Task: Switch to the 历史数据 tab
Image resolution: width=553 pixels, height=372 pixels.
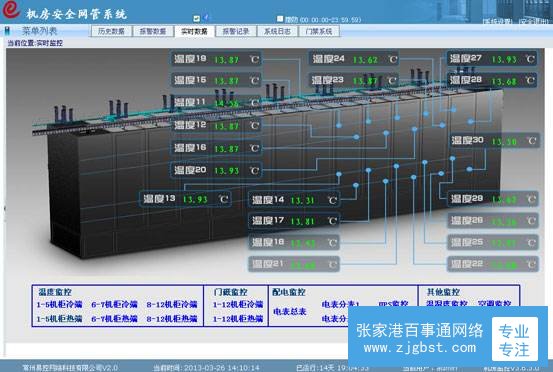Action: (111, 31)
